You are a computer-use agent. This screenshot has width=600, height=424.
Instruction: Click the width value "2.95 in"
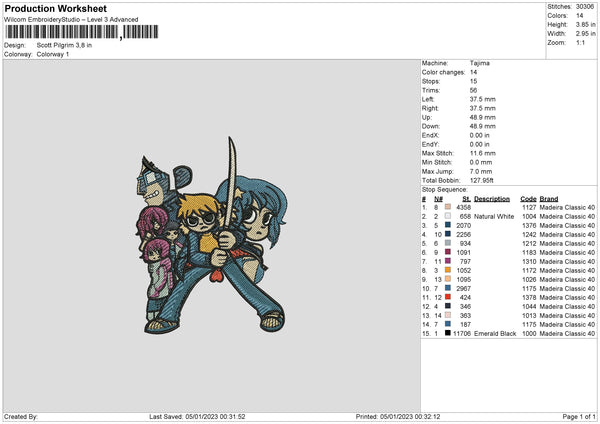click(585, 34)
